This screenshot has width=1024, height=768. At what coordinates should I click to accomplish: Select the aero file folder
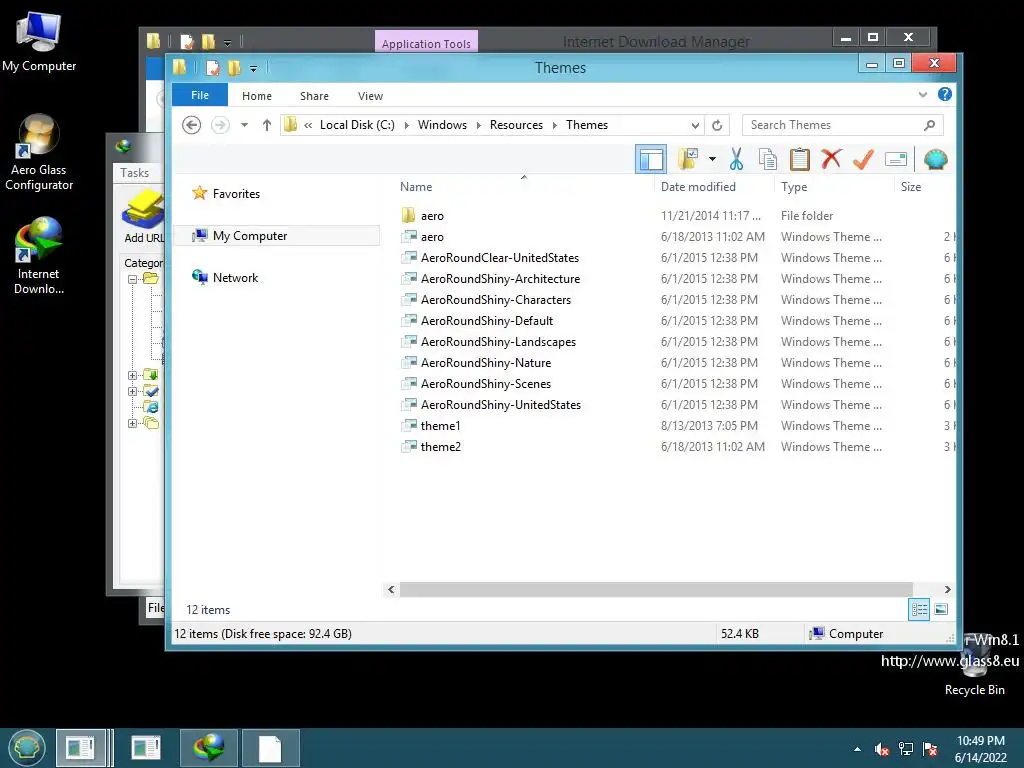click(x=432, y=216)
